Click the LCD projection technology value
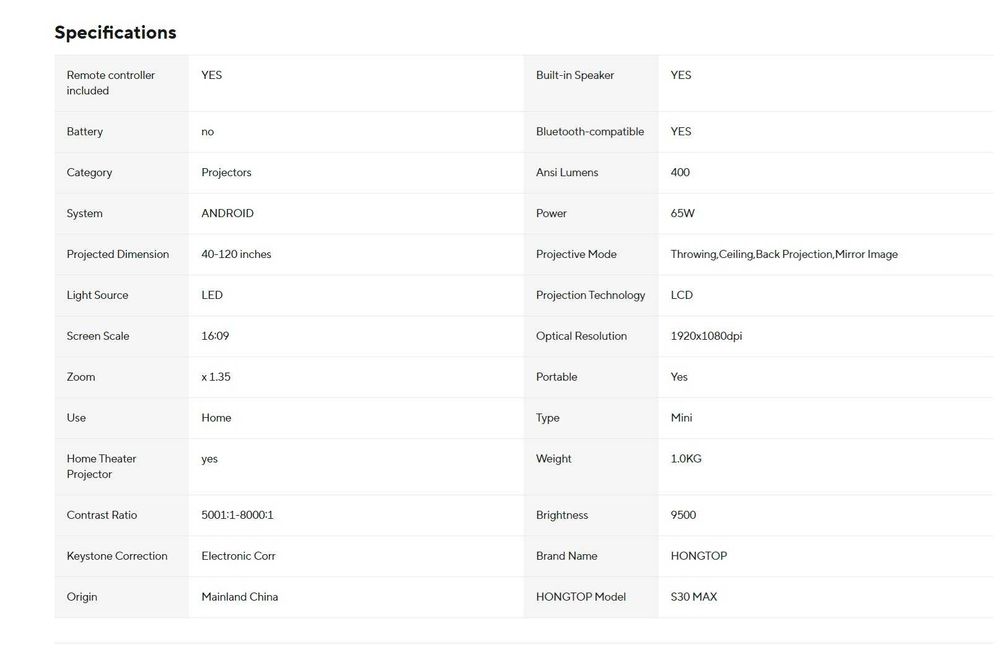 click(x=681, y=296)
